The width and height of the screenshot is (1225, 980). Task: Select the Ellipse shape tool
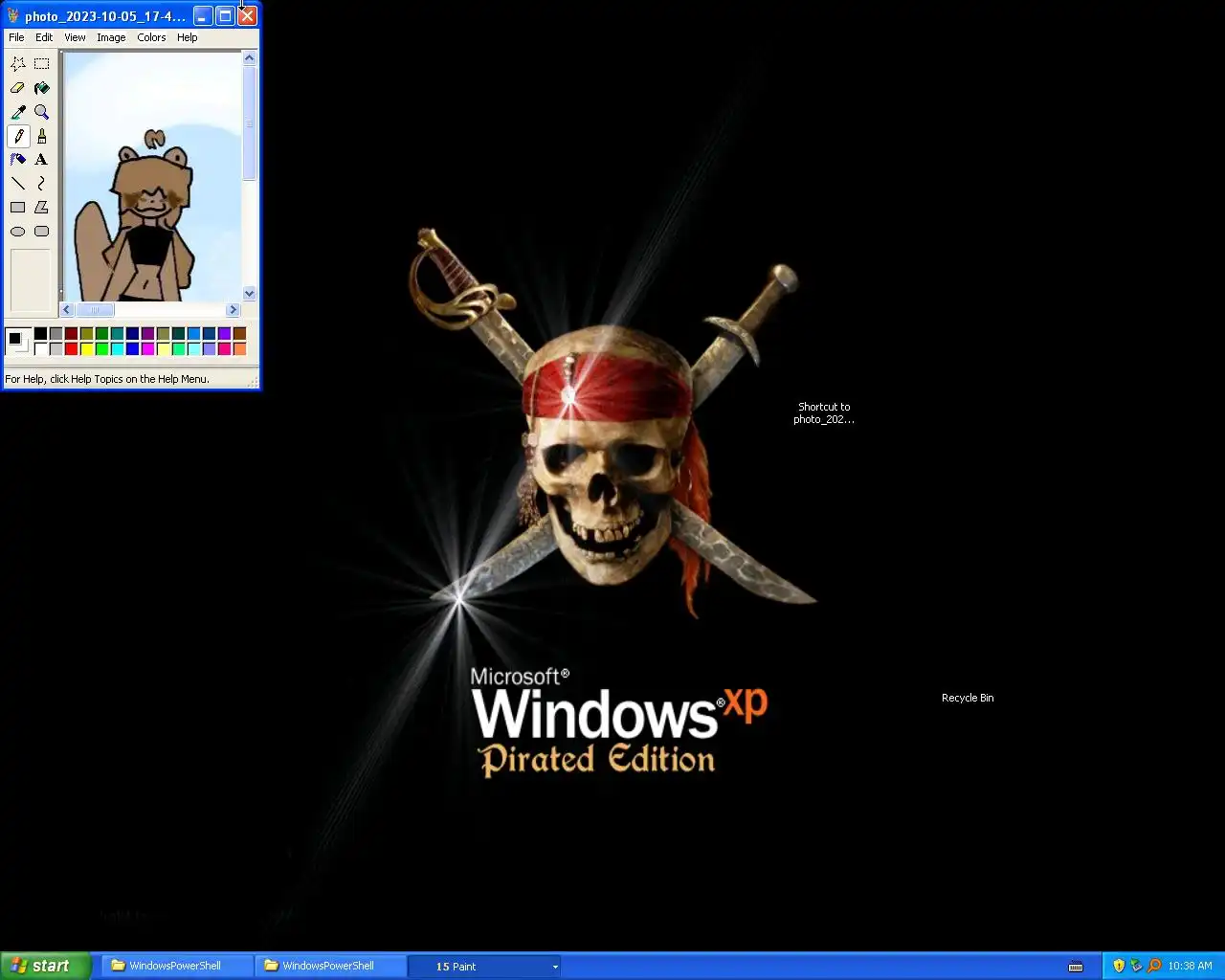coord(17,232)
